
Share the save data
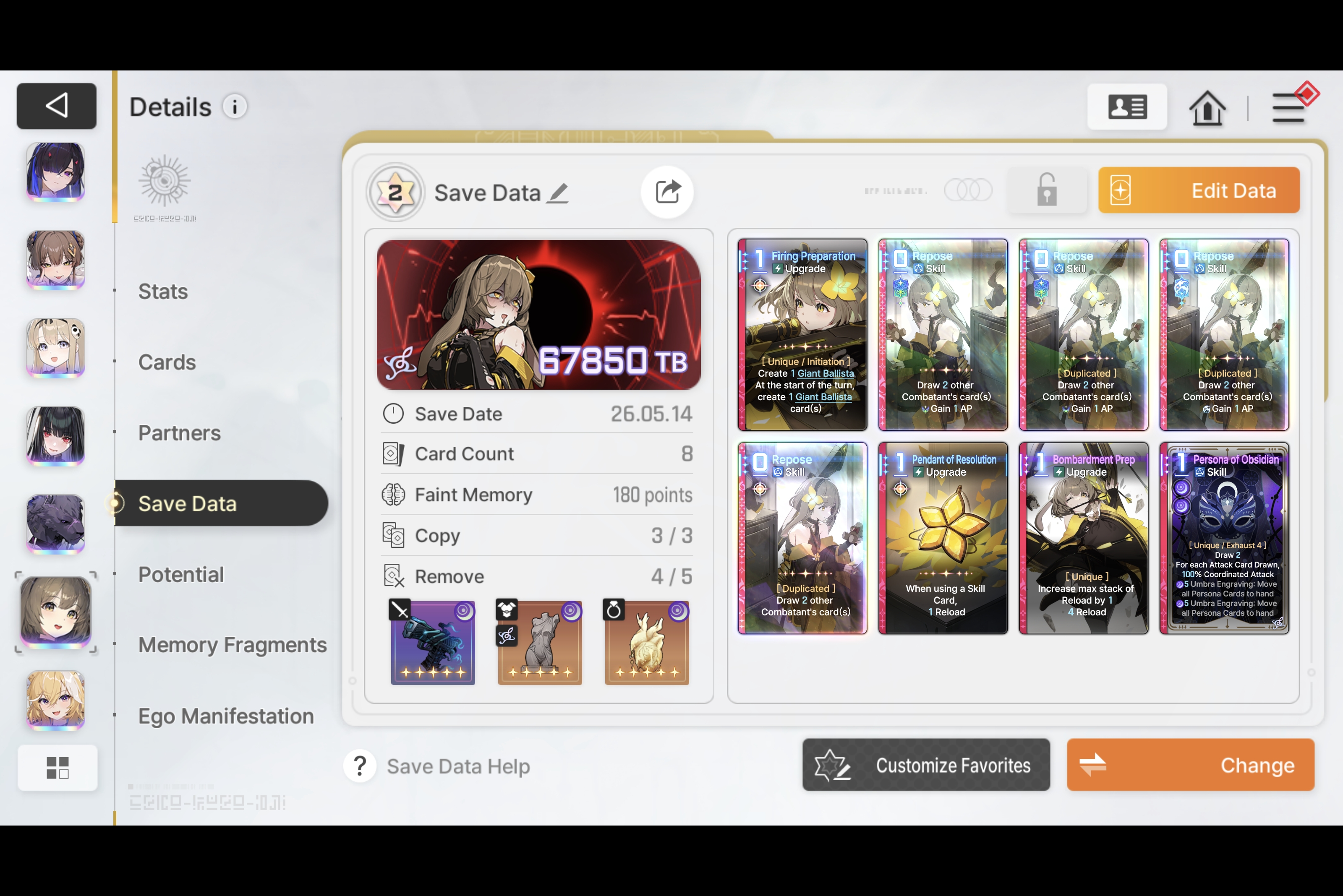(x=667, y=192)
